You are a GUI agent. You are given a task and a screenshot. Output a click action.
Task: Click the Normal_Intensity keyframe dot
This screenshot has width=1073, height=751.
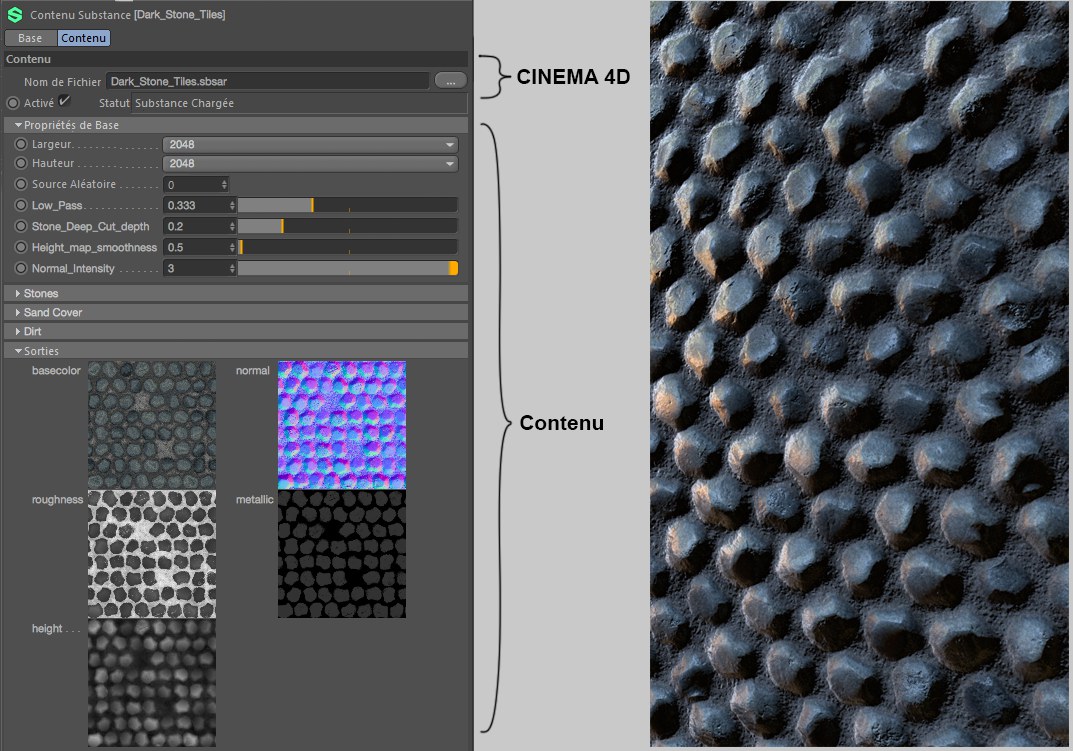click(x=21, y=268)
